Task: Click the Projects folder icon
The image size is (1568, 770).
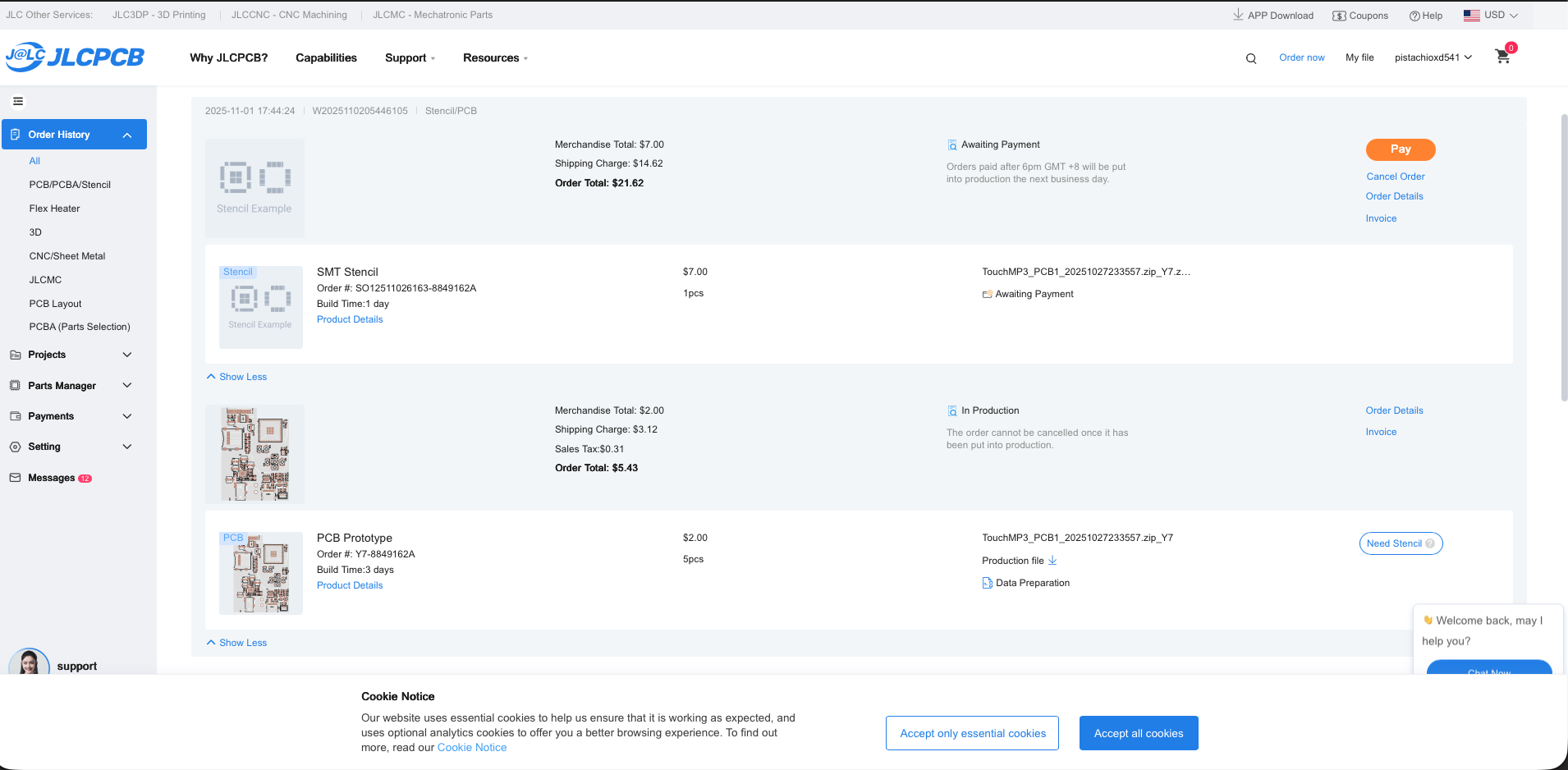Action: pos(16,355)
